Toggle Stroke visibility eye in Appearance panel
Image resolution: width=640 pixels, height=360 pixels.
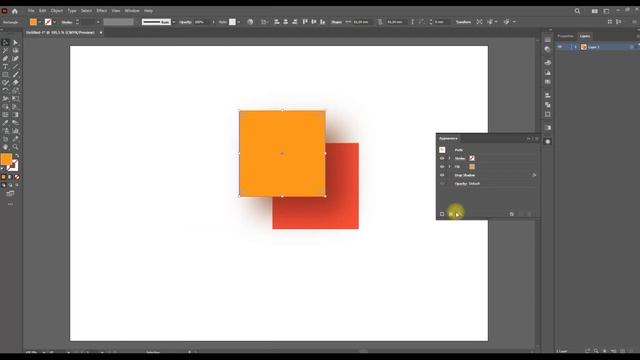[442, 158]
